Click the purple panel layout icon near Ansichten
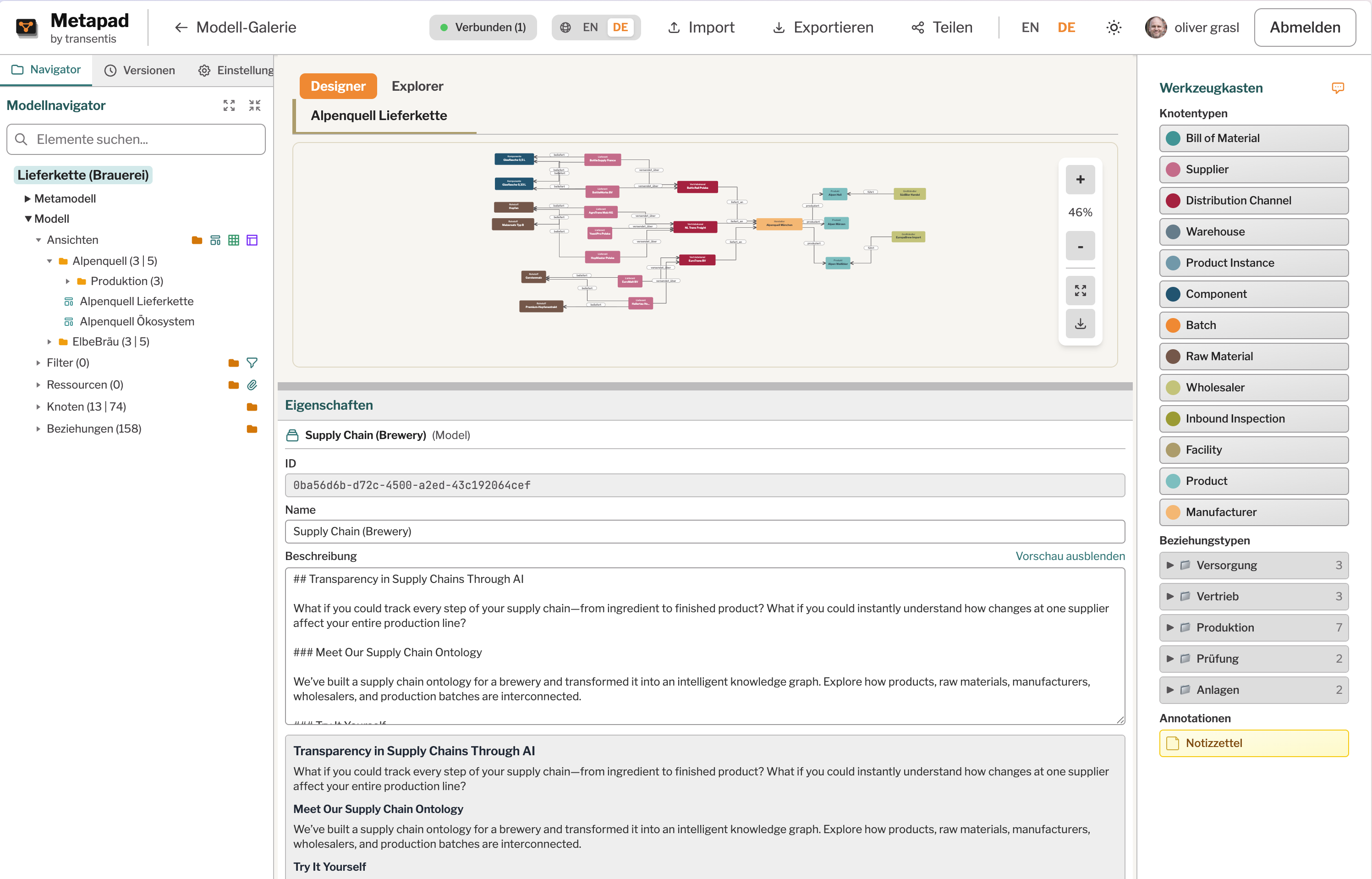 252,240
